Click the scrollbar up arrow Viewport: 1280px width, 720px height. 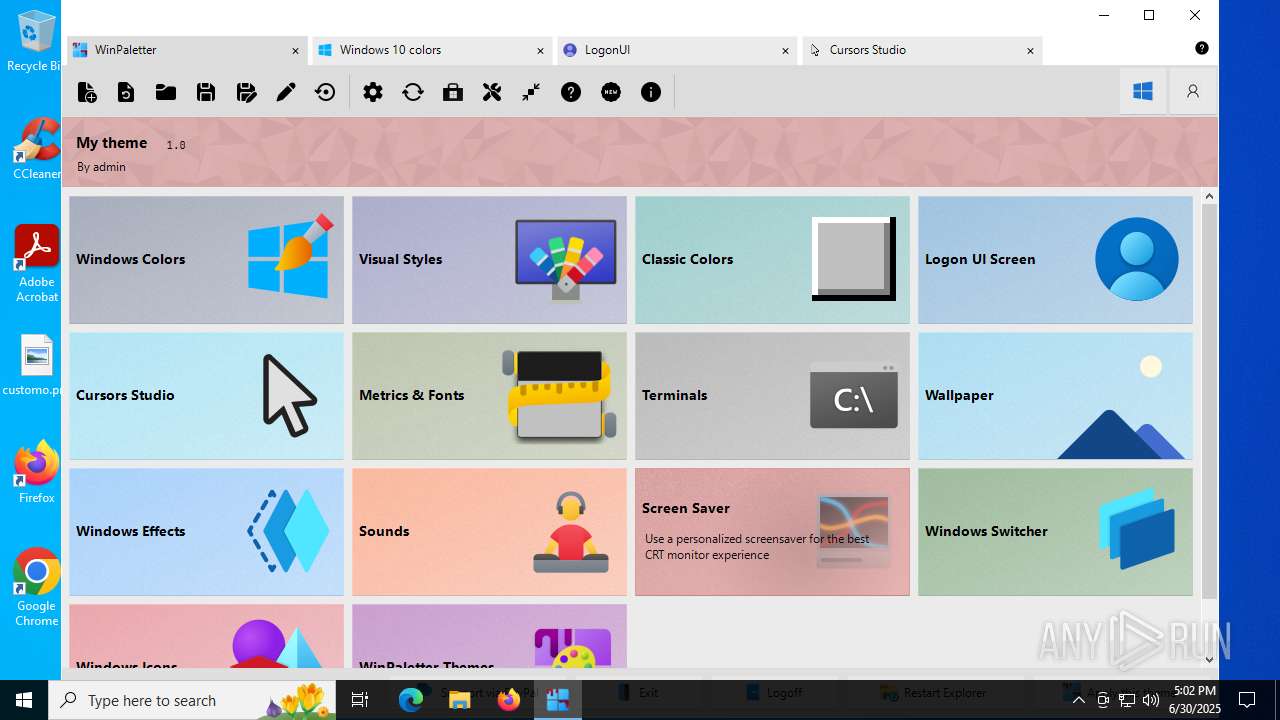[1209, 196]
